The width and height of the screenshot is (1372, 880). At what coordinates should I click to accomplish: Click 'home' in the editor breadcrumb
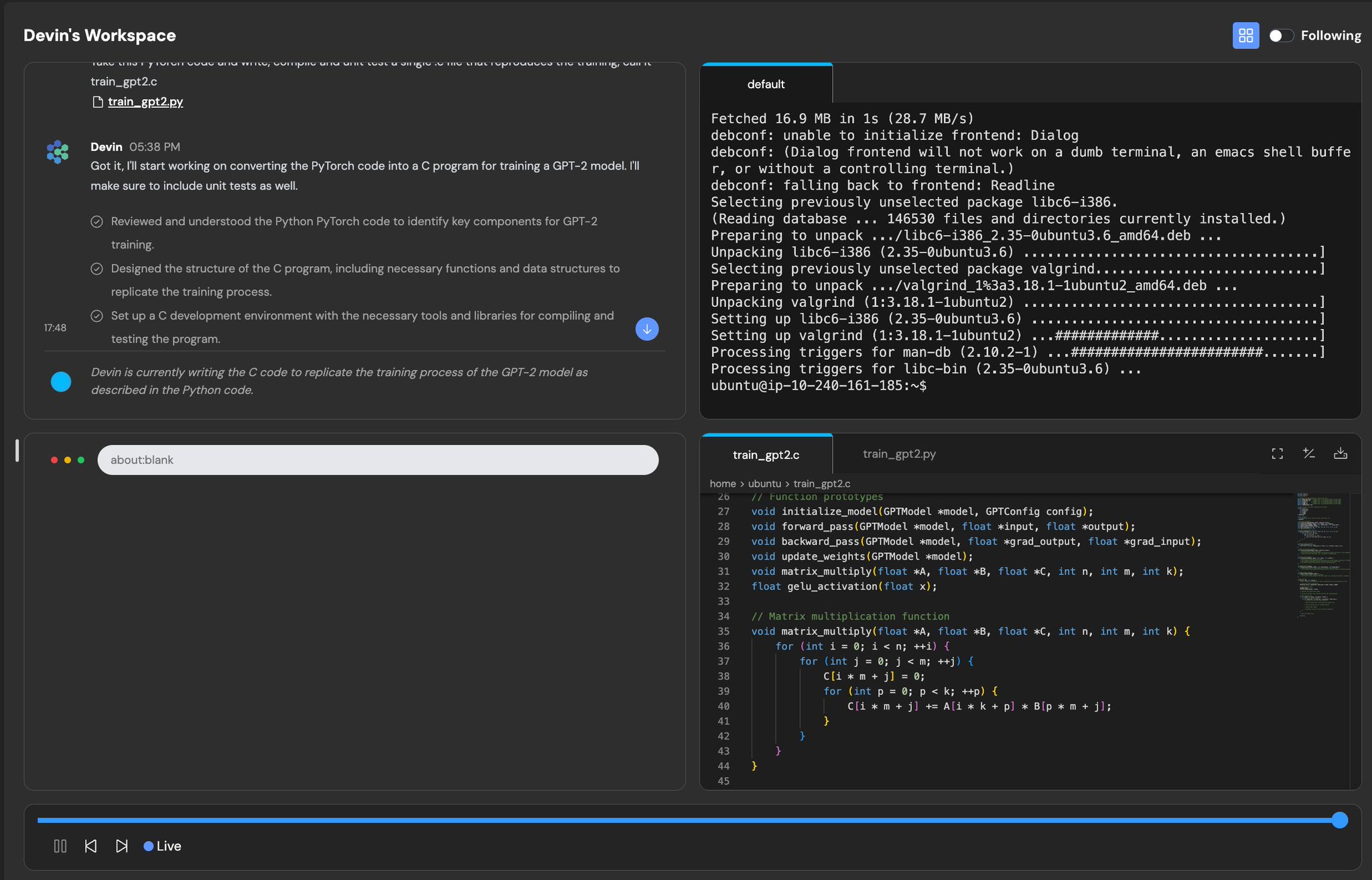[722, 483]
